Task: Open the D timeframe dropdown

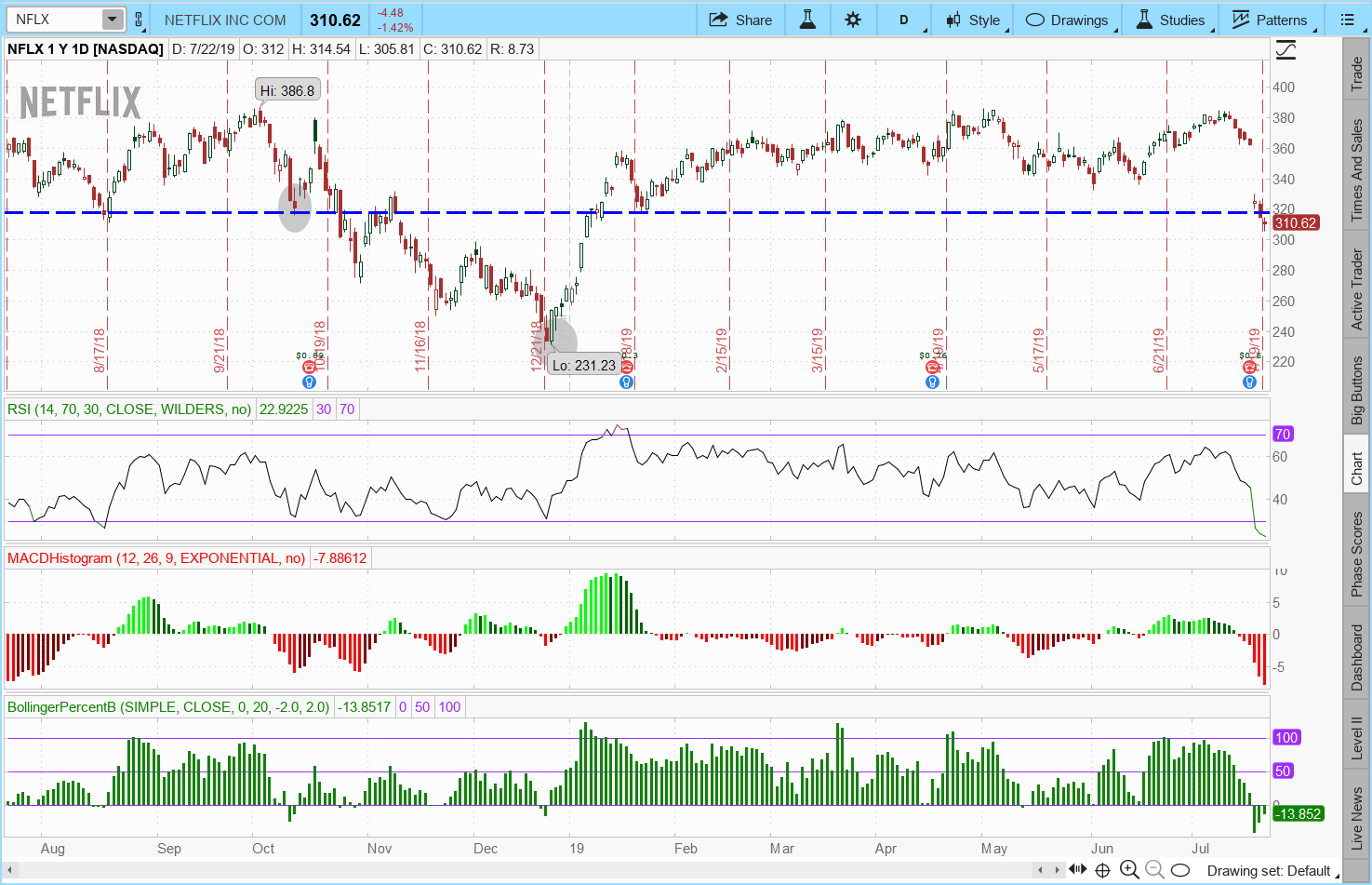Action: [x=903, y=20]
